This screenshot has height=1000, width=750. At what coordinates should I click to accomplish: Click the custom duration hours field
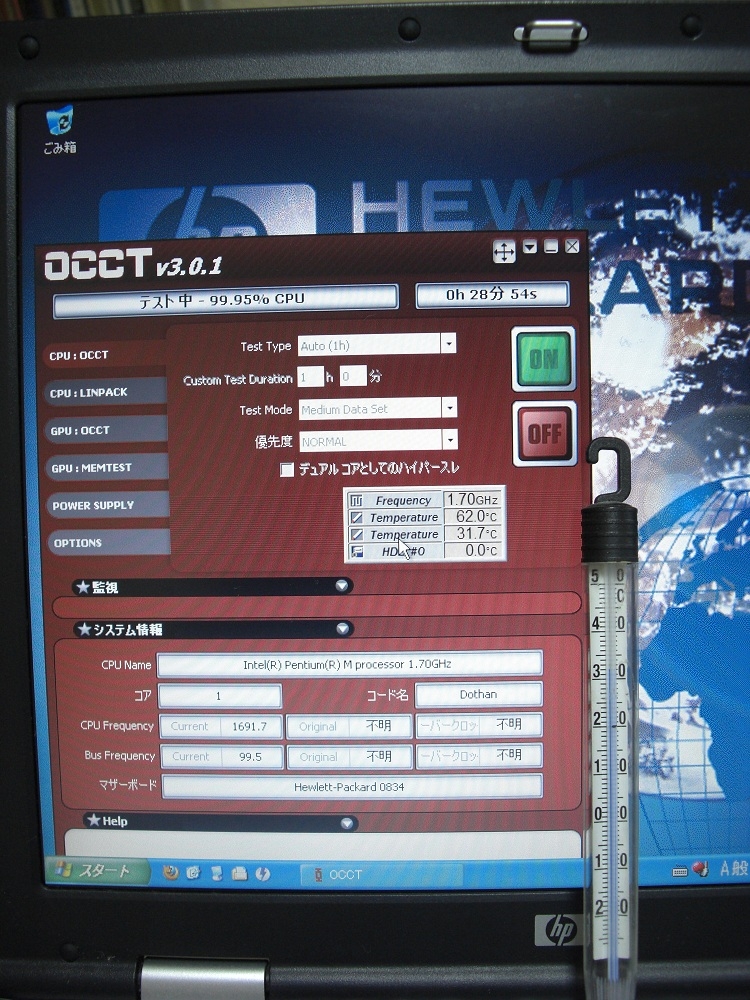pos(311,377)
